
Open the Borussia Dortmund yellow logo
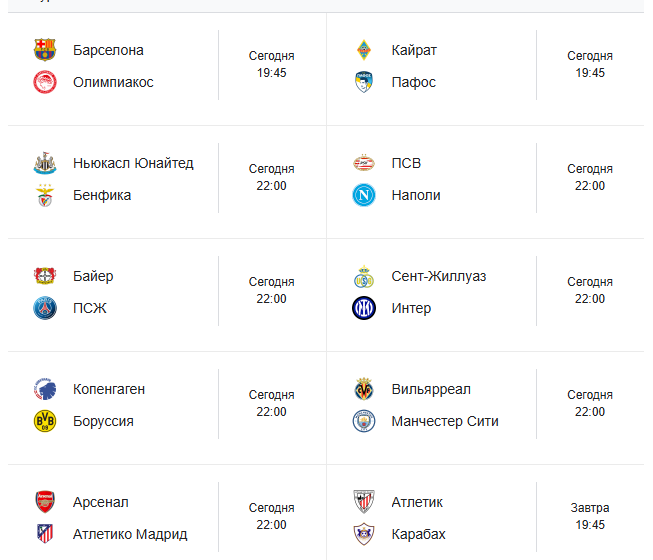point(45,421)
